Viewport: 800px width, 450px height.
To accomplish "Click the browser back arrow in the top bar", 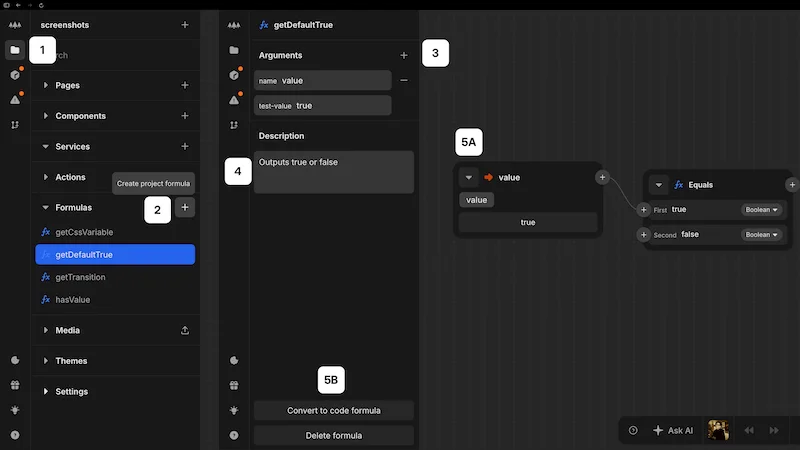I will click(18, 5).
